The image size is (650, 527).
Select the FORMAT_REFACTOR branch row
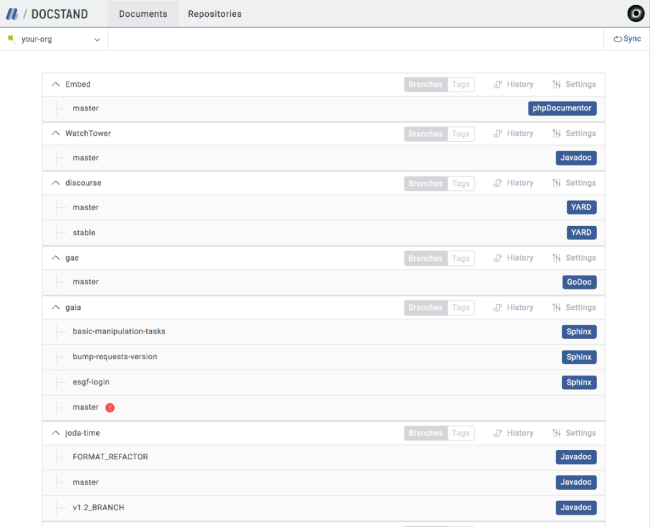tap(324, 457)
